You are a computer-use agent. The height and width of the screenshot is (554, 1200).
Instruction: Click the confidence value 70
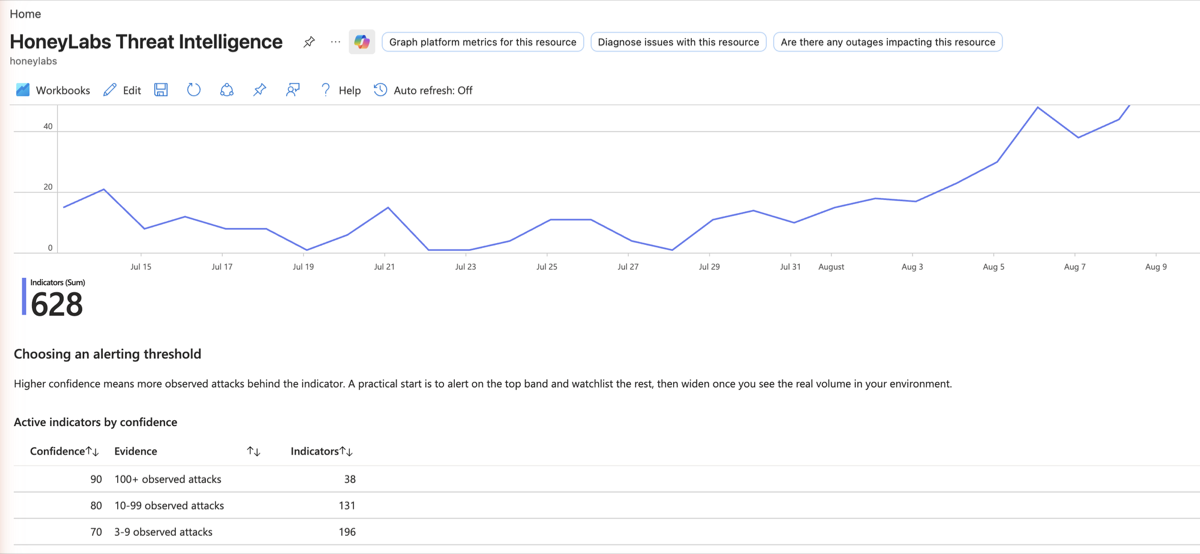pyautogui.click(x=96, y=532)
